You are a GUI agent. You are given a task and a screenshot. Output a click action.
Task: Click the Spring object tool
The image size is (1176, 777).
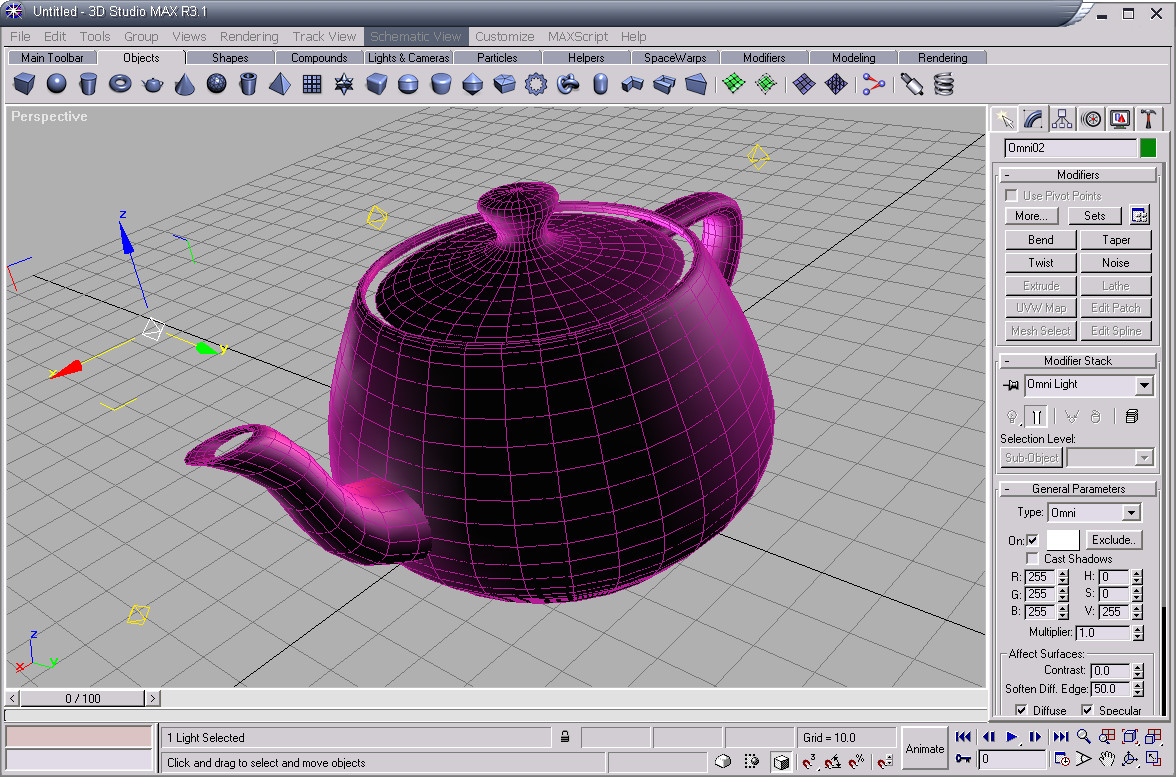(x=944, y=84)
